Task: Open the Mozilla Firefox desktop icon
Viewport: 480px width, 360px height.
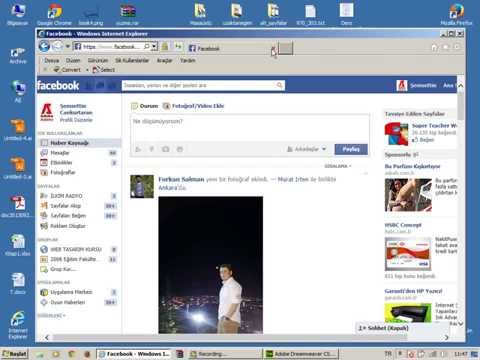Action: coord(456,14)
